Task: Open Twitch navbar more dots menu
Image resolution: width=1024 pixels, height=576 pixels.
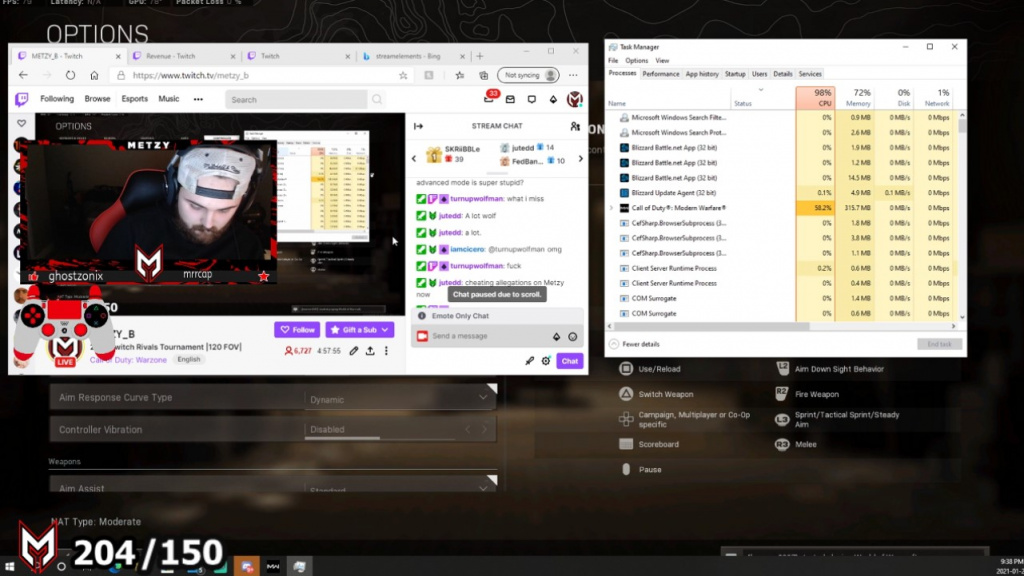Action: [x=198, y=99]
